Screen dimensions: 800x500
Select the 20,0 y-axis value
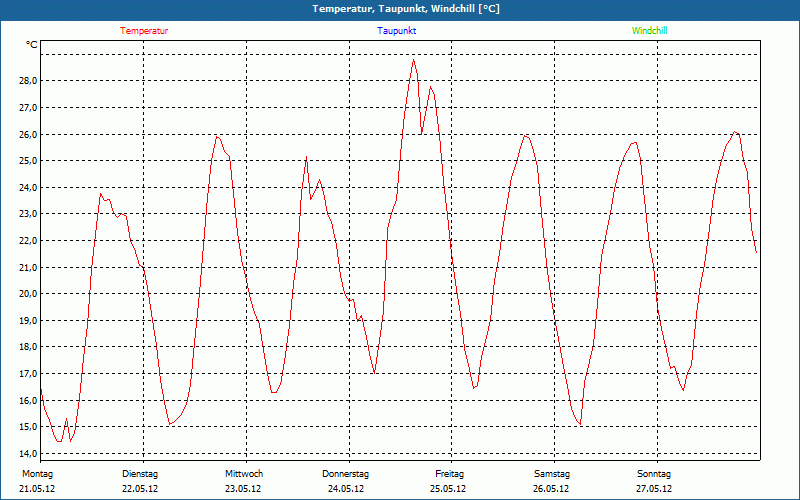click(28, 294)
